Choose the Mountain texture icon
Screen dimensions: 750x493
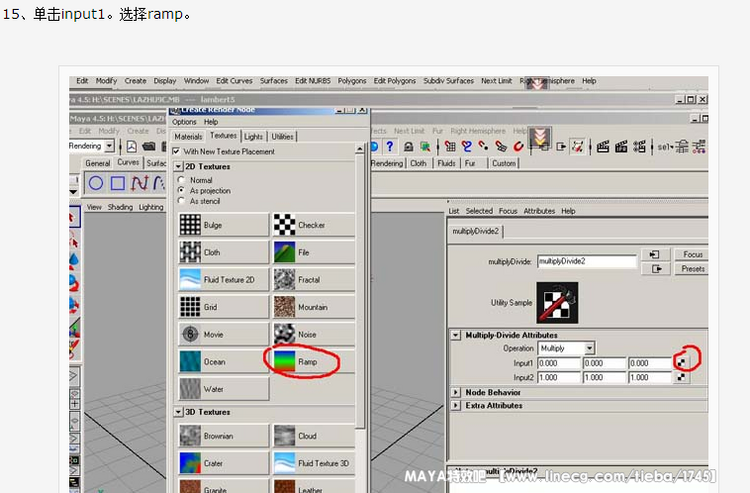(x=283, y=307)
